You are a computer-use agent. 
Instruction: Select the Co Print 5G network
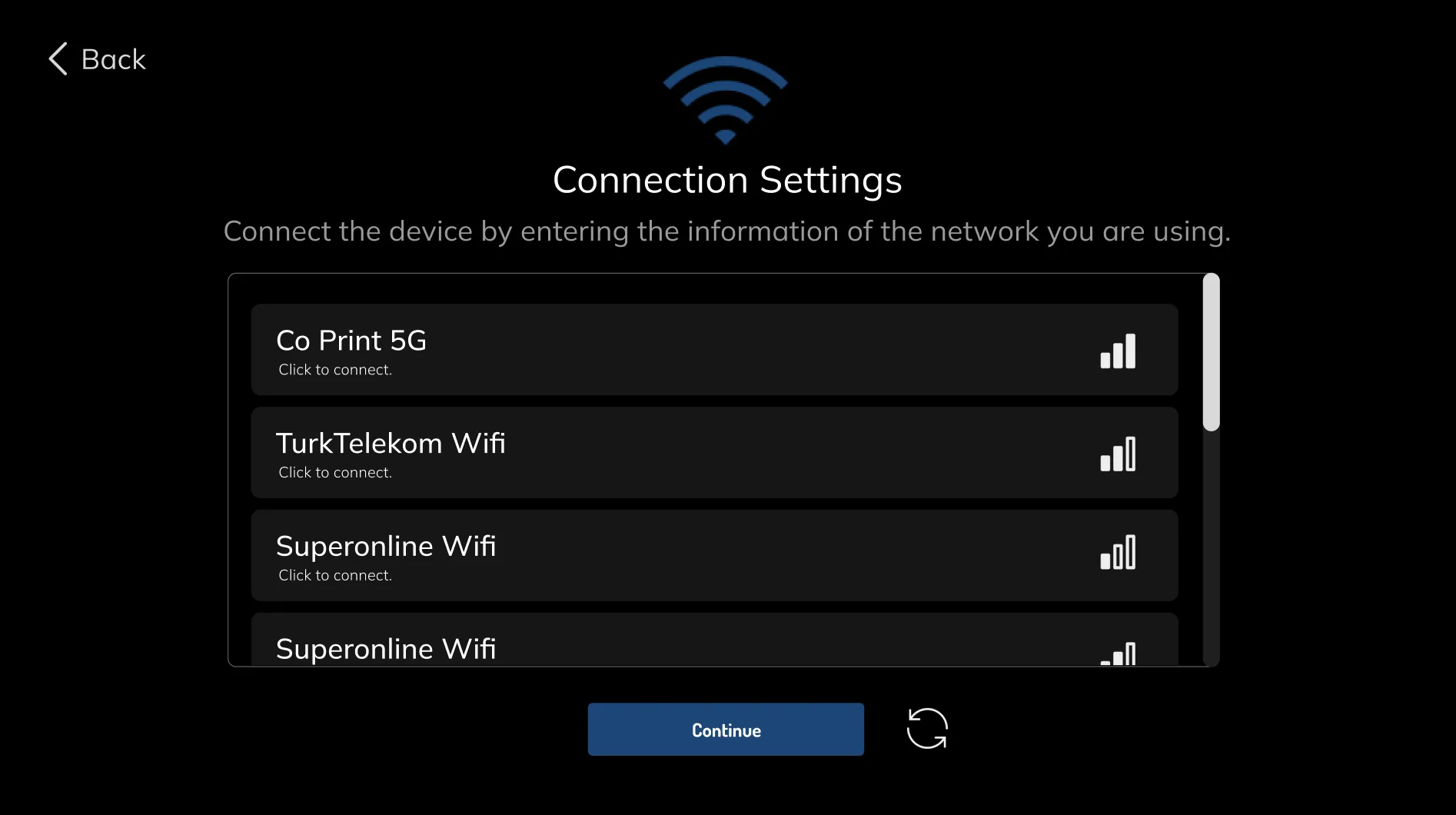click(714, 350)
